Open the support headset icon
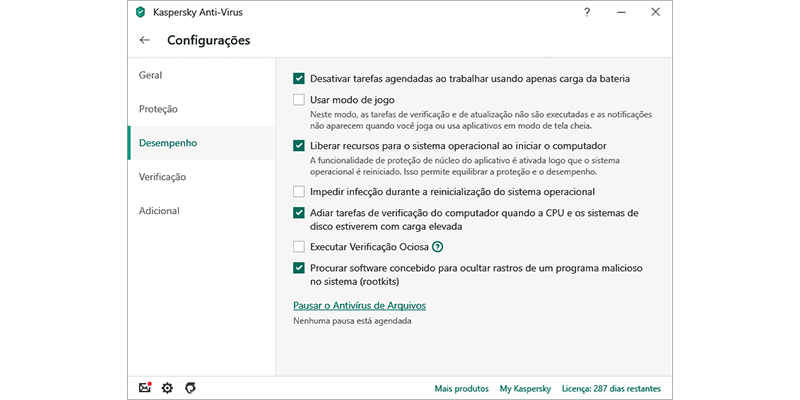 190,388
